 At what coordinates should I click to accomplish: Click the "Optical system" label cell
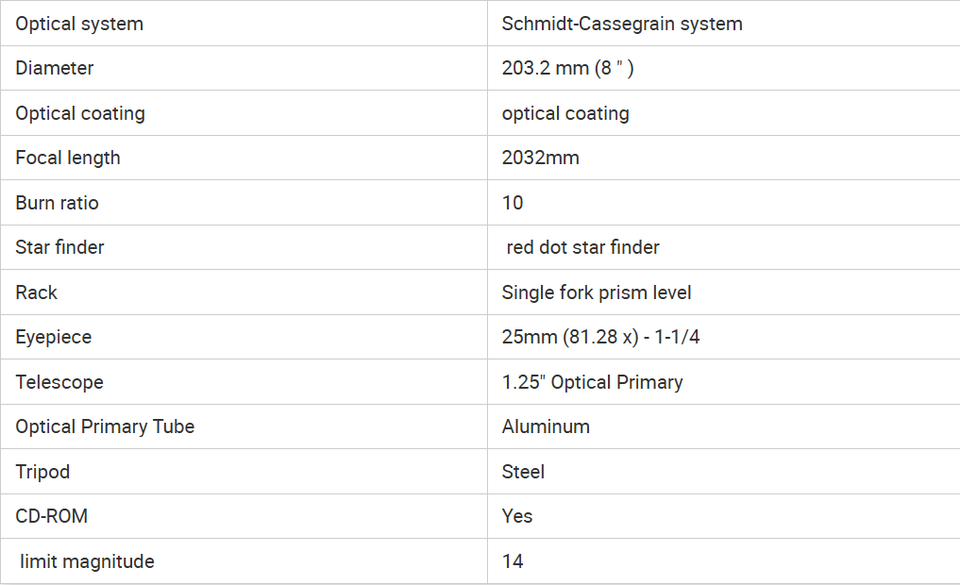[x=244, y=23]
